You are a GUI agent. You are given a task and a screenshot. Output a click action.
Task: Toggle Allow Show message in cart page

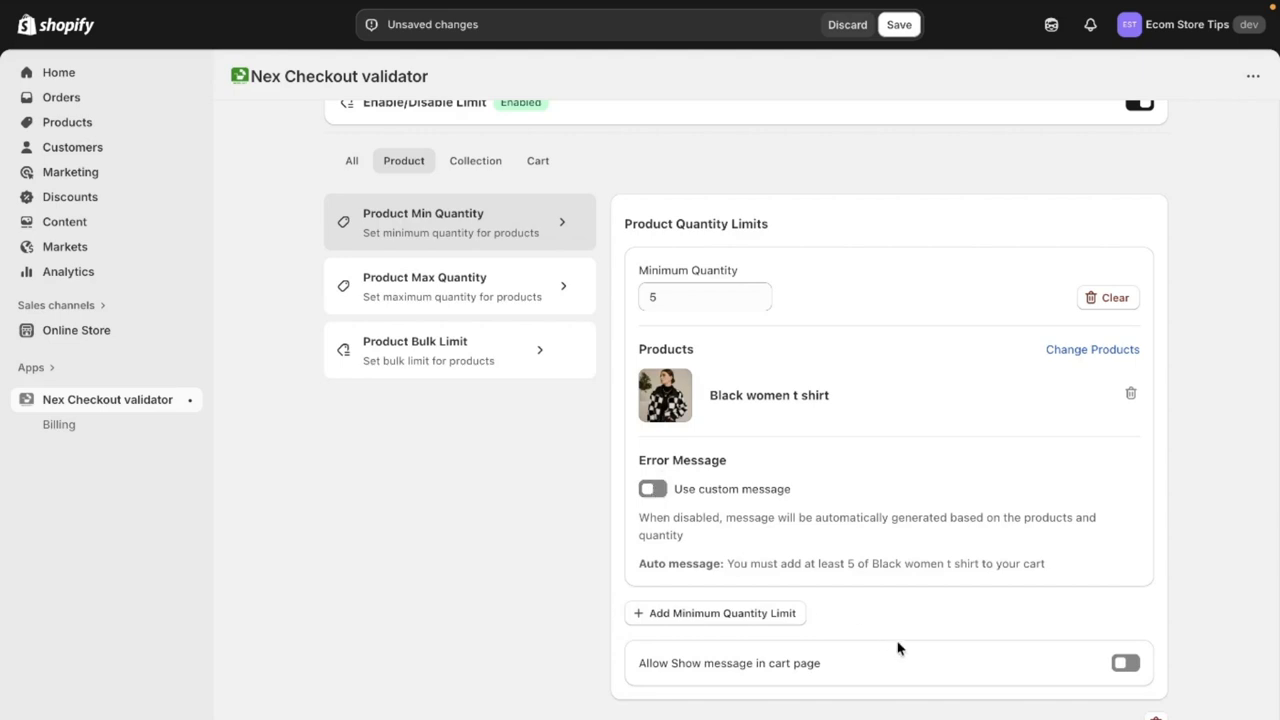coord(1126,663)
